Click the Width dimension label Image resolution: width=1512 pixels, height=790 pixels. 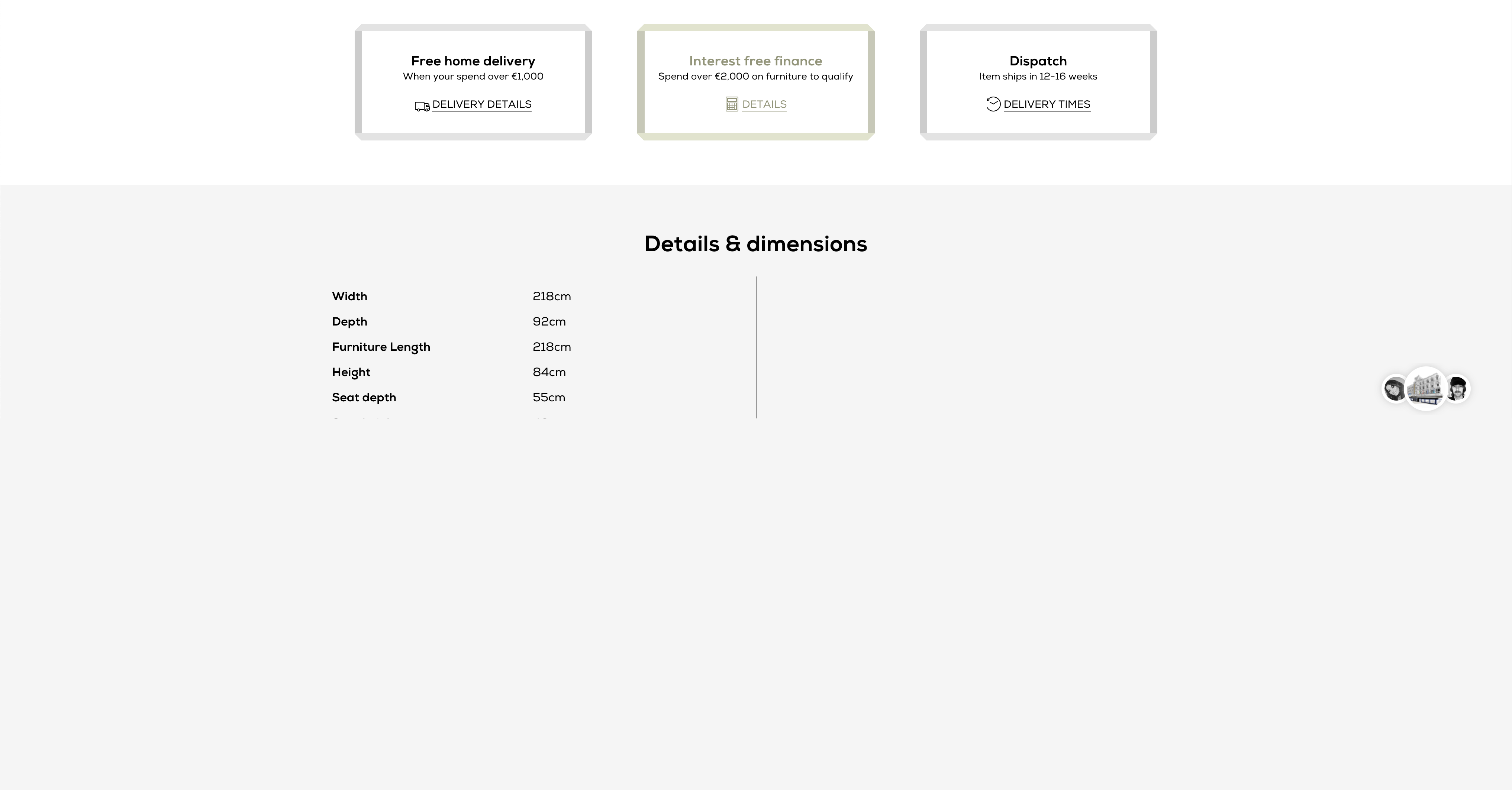pos(349,296)
